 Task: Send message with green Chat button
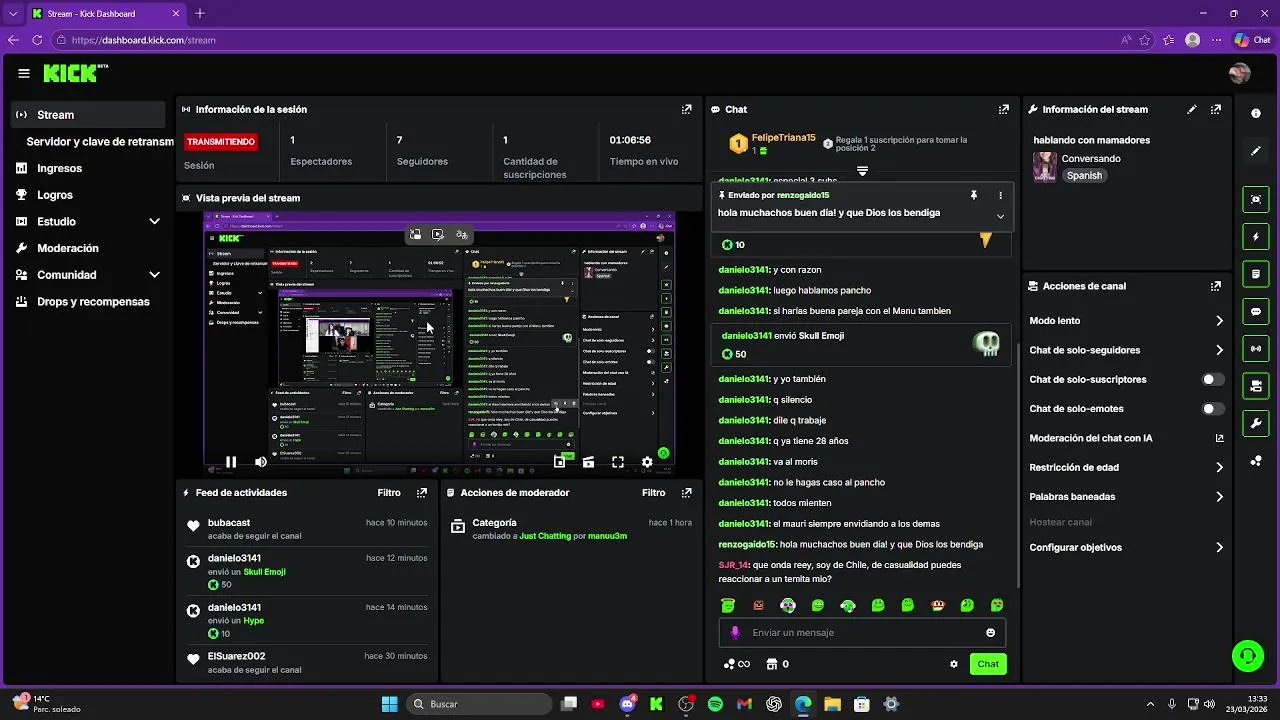(x=988, y=664)
